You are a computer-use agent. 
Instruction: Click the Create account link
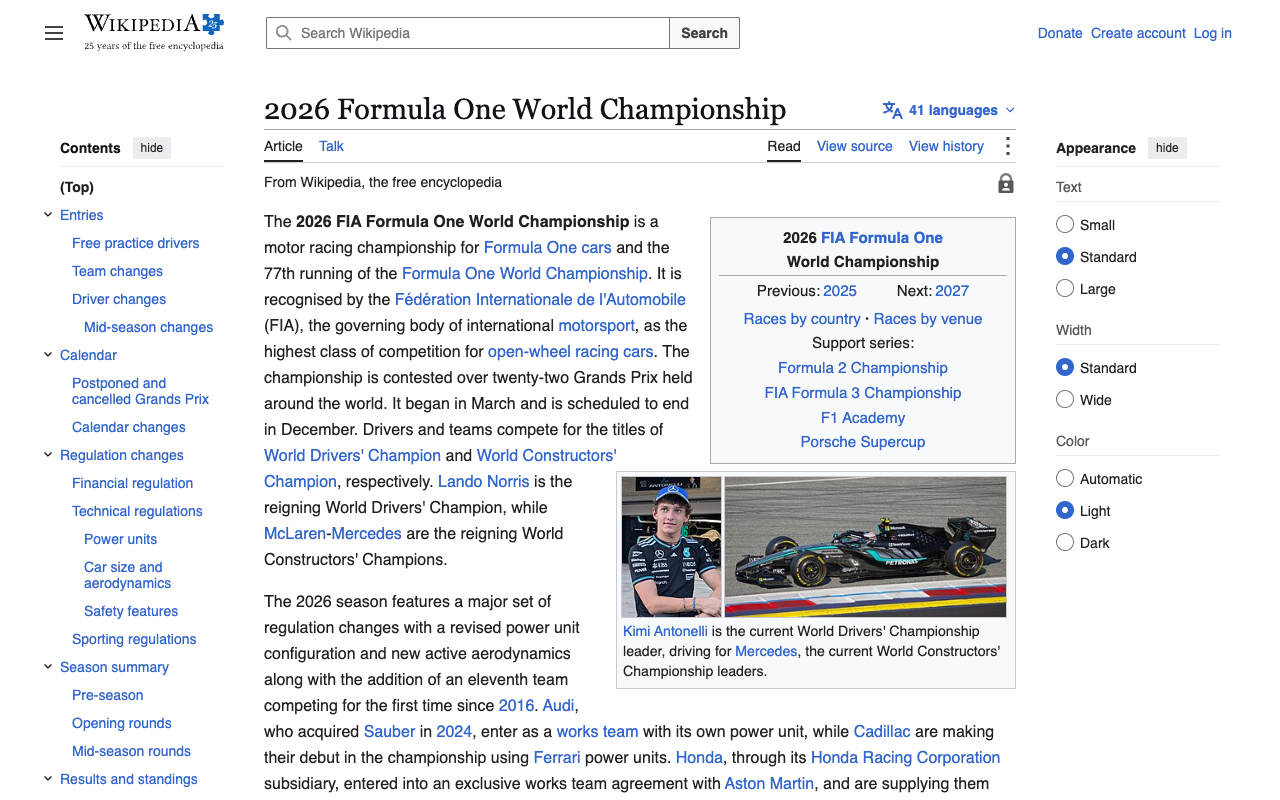[1138, 33]
